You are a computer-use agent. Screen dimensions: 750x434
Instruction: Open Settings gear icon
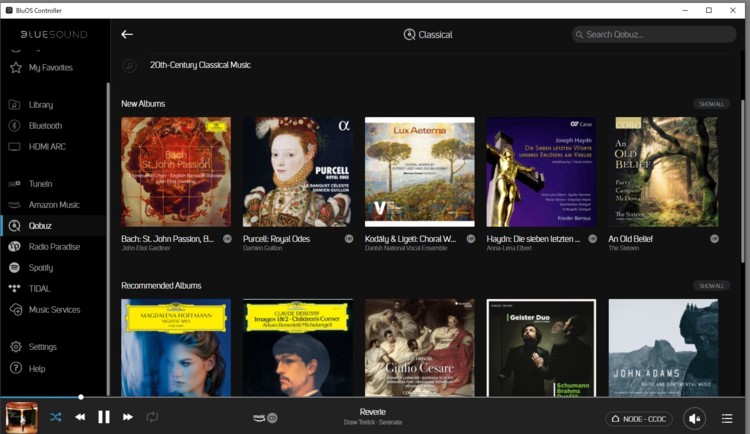pos(16,347)
